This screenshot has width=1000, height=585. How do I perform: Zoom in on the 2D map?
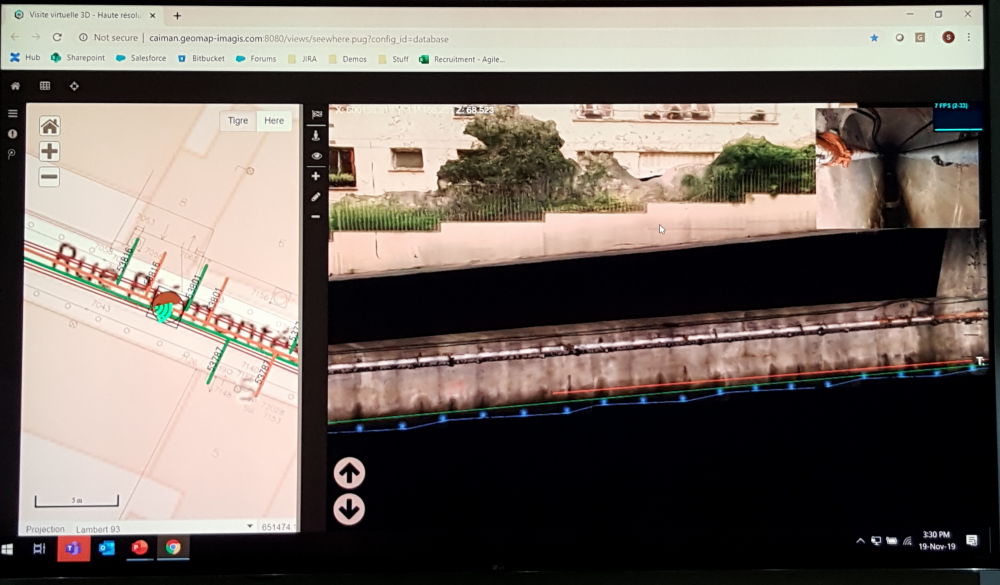49,152
